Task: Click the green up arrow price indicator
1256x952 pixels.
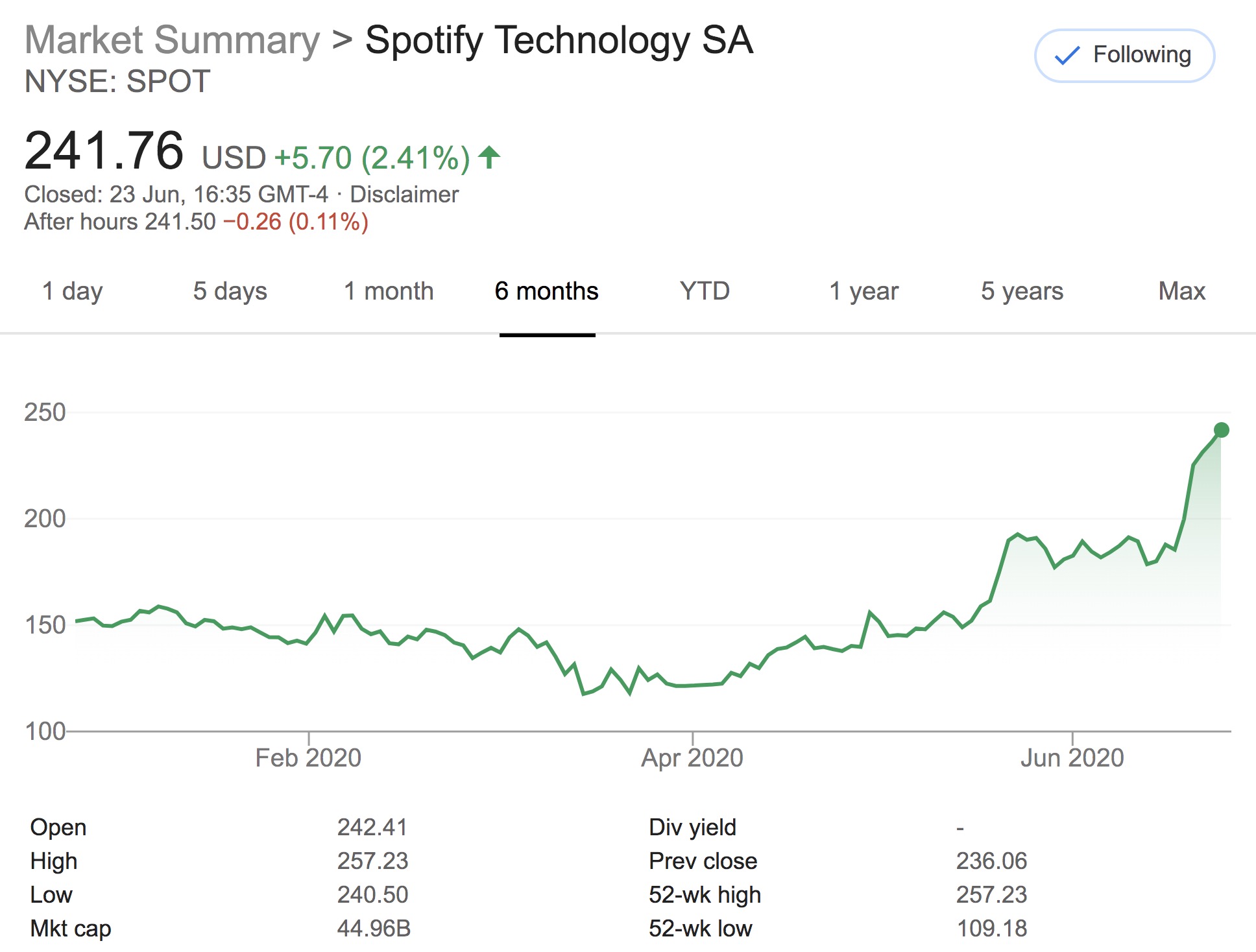Action: (x=489, y=158)
